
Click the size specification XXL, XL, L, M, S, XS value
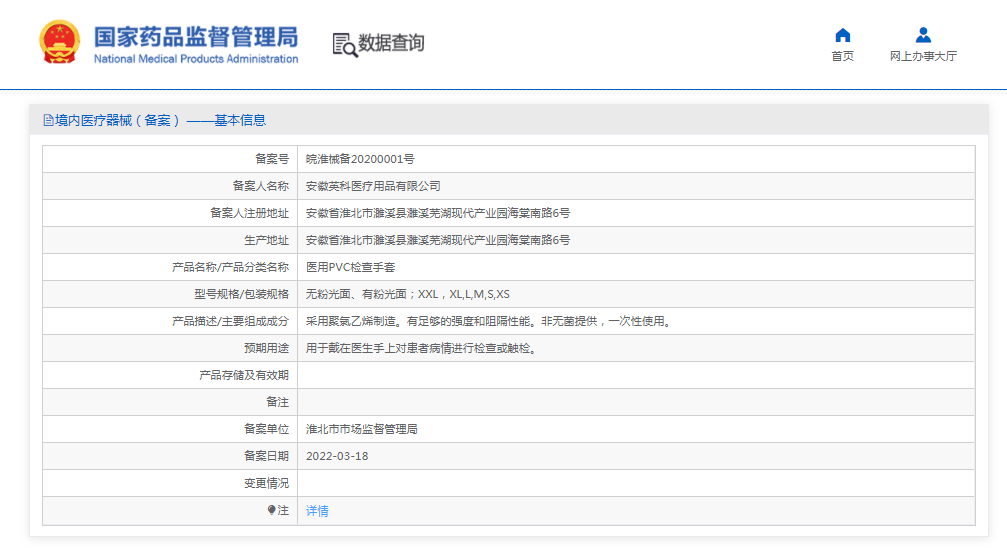coord(463,294)
